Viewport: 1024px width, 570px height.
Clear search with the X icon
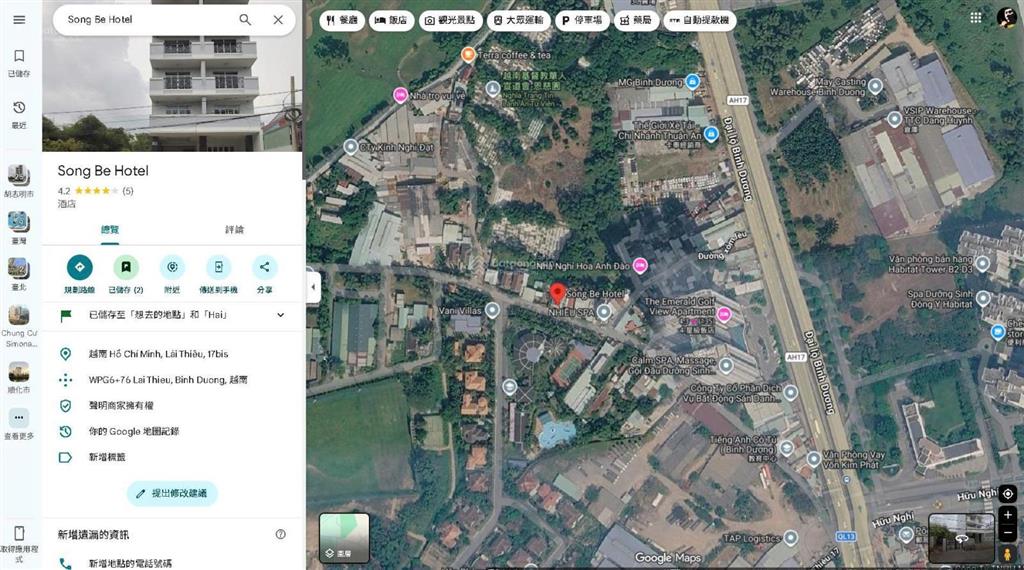click(278, 20)
